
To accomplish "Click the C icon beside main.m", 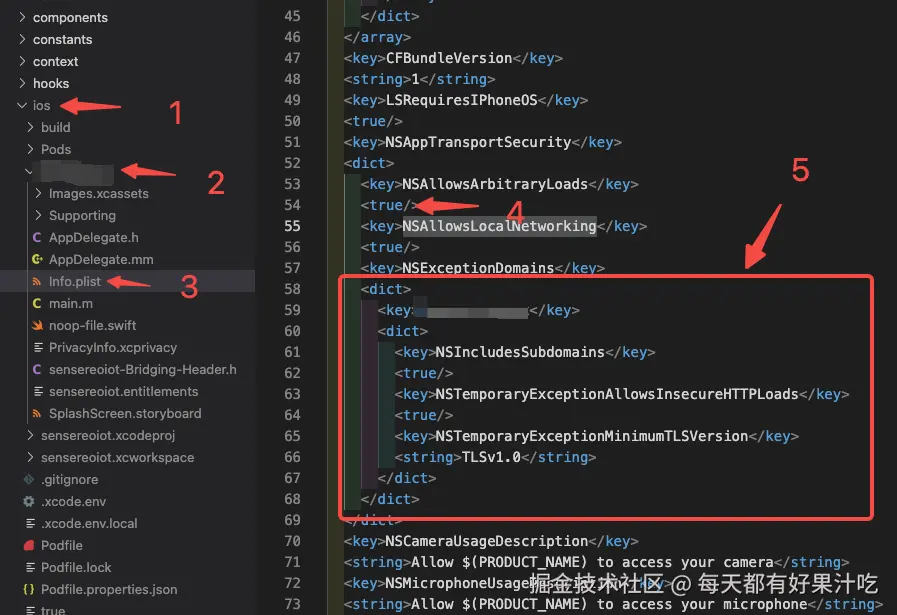I will [x=37, y=303].
